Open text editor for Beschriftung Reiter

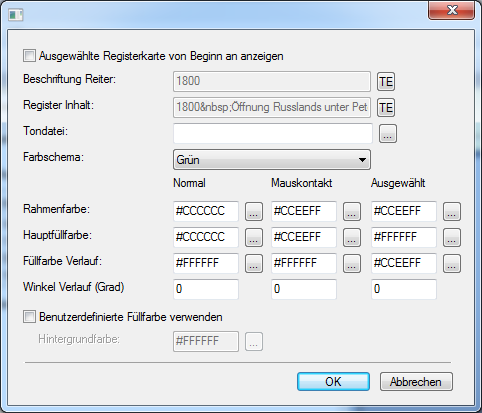click(x=386, y=82)
